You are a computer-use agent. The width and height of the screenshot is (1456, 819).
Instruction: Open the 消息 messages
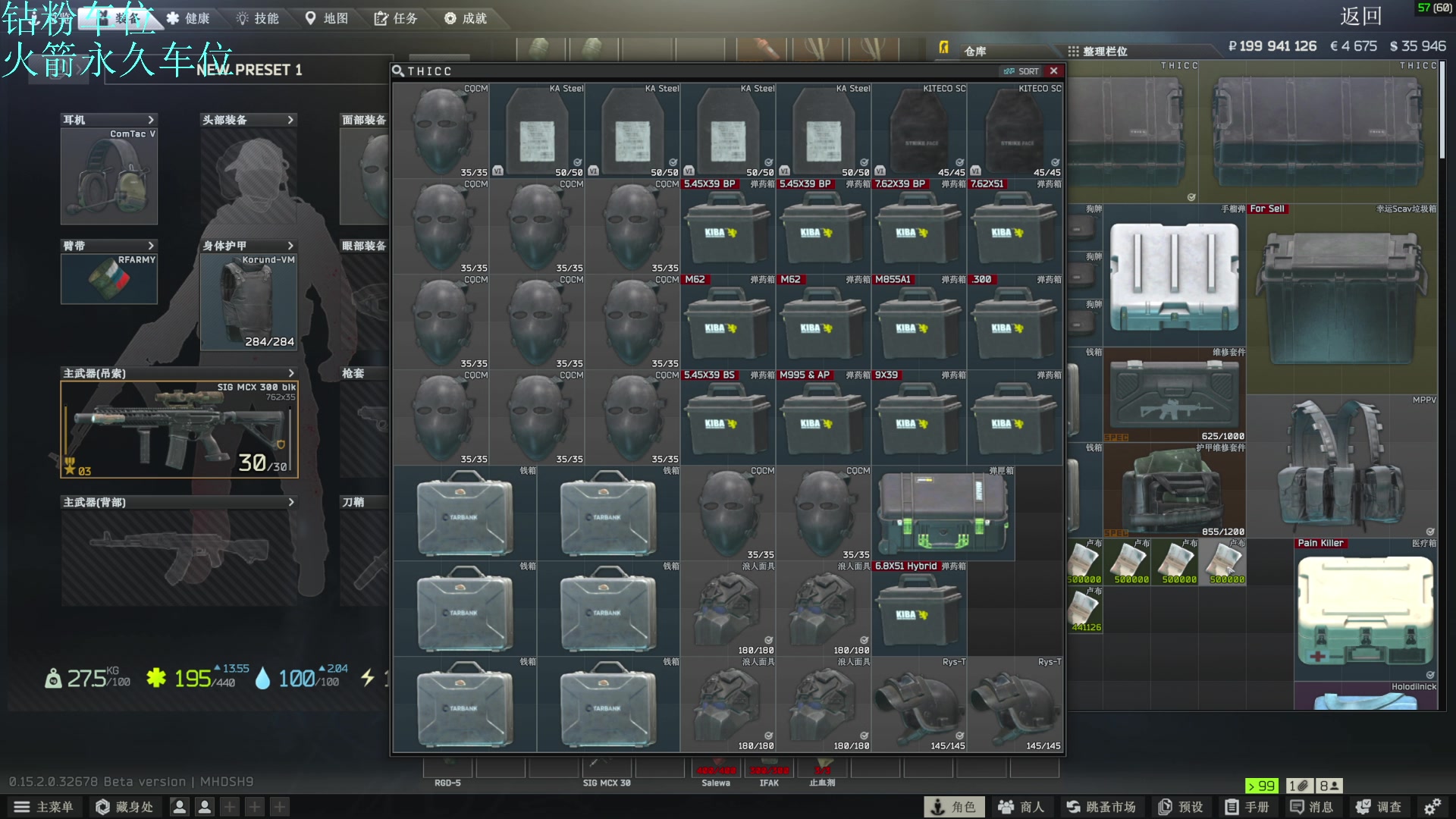(1312, 807)
